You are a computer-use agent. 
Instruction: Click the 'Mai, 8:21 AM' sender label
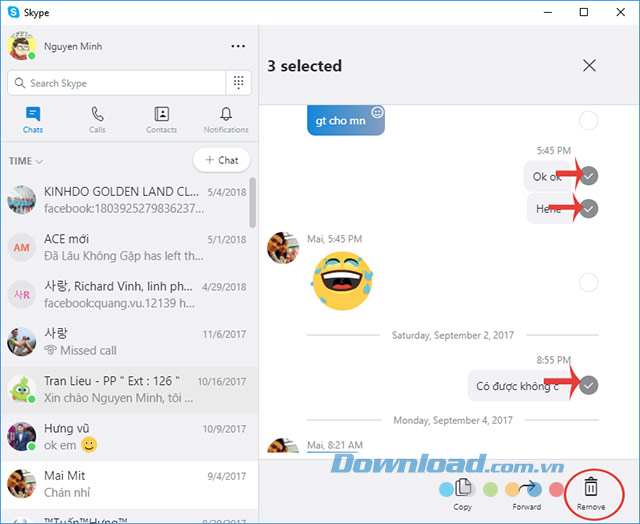point(335,445)
